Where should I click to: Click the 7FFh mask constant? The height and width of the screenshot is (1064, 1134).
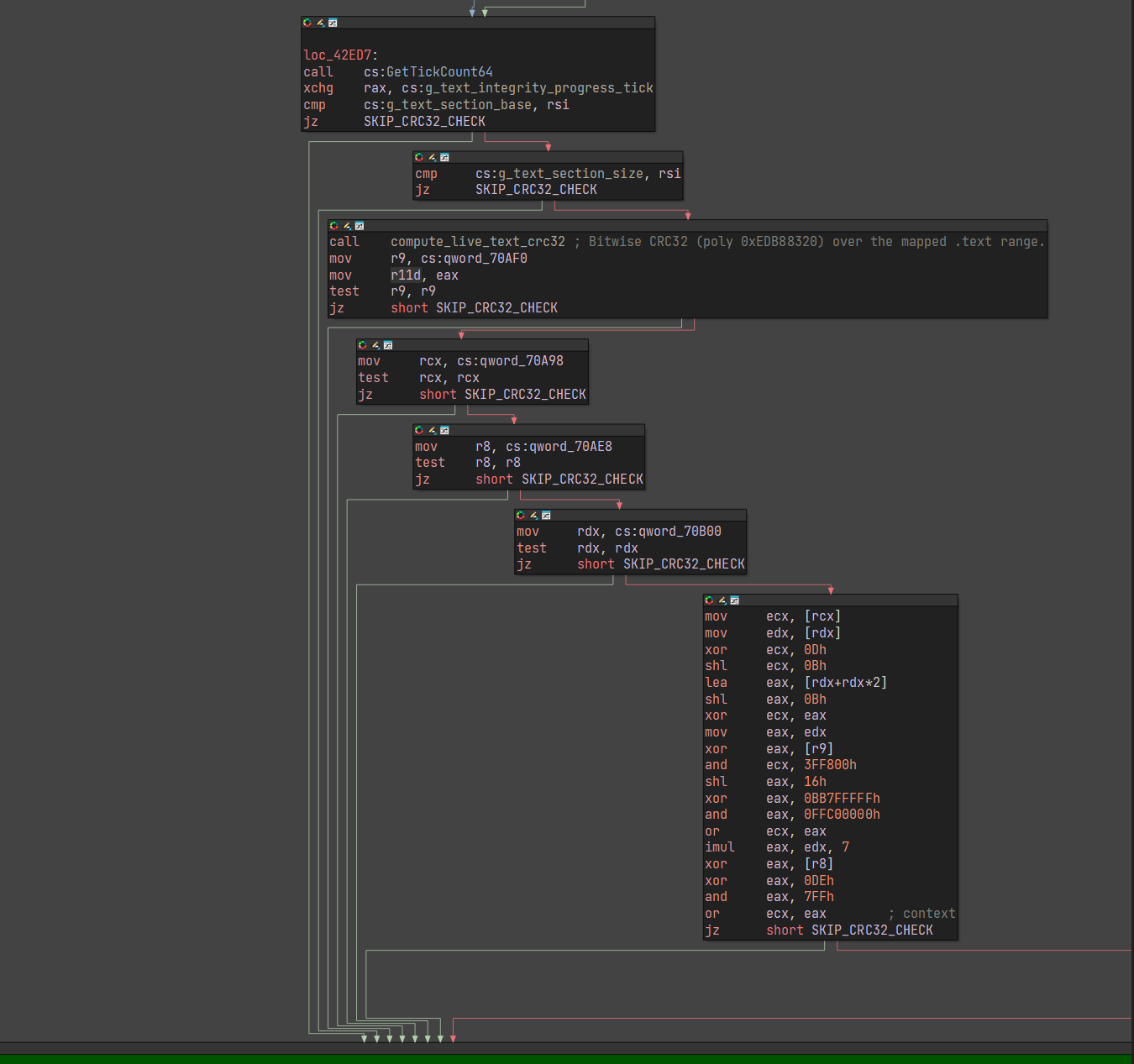819,897
